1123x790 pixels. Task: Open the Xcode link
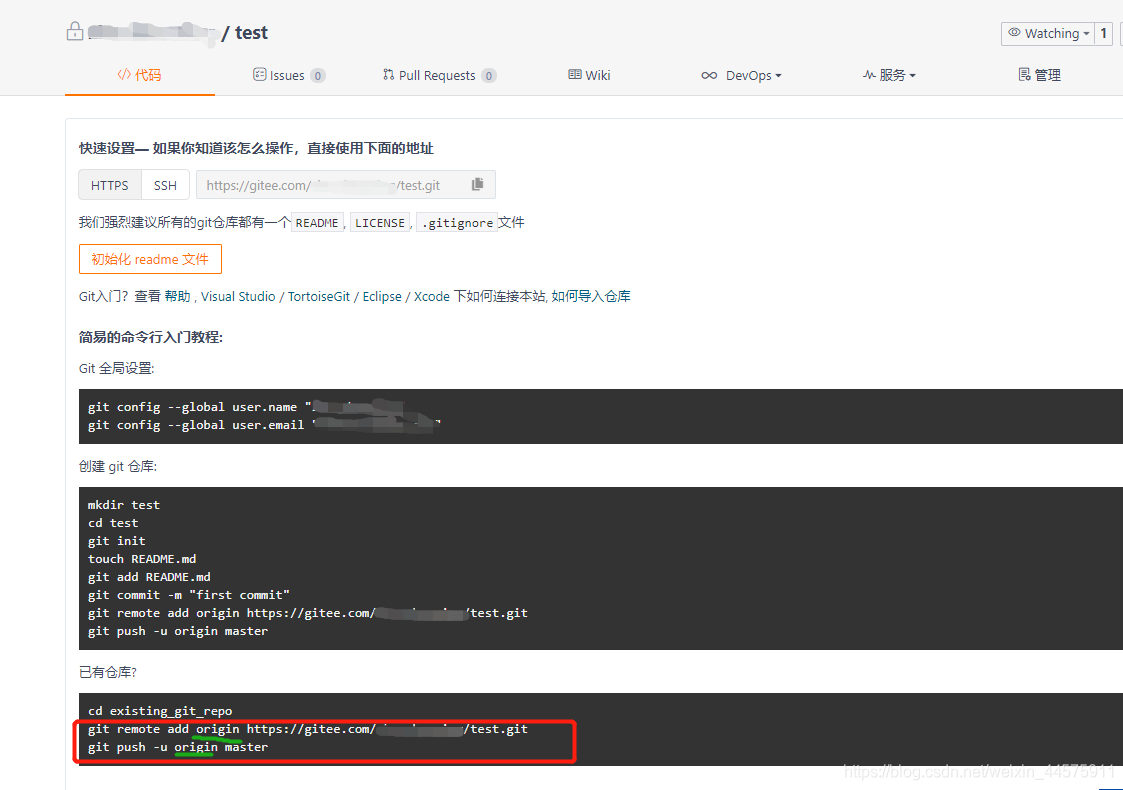coord(432,296)
